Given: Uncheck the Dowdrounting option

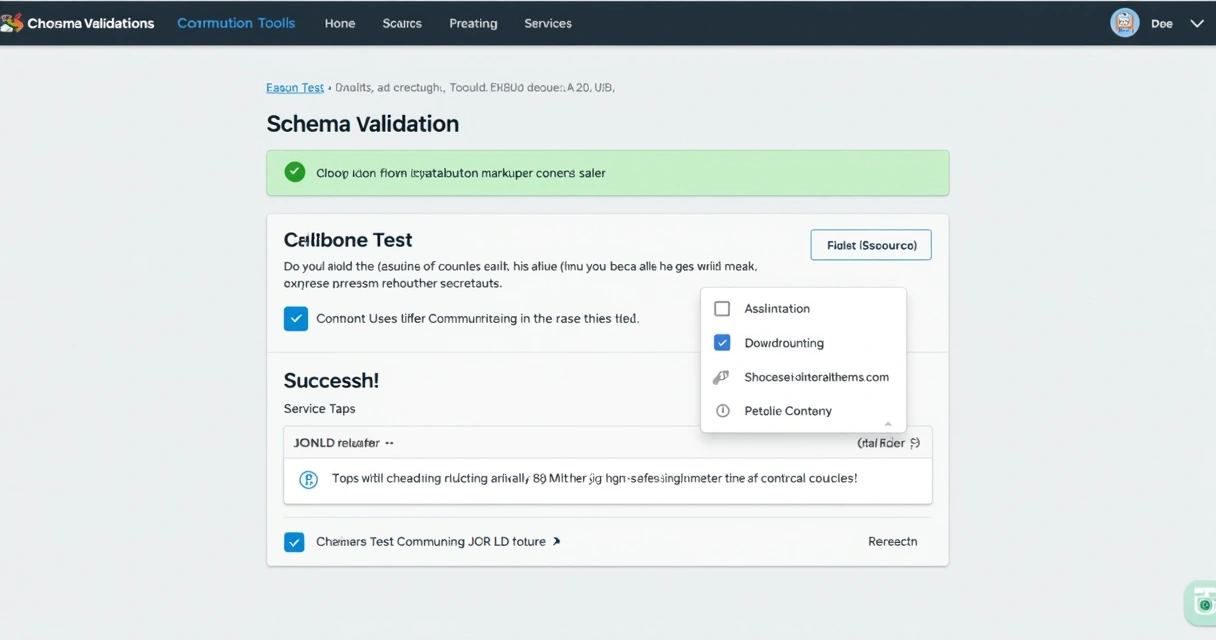Looking at the screenshot, I should (x=722, y=343).
